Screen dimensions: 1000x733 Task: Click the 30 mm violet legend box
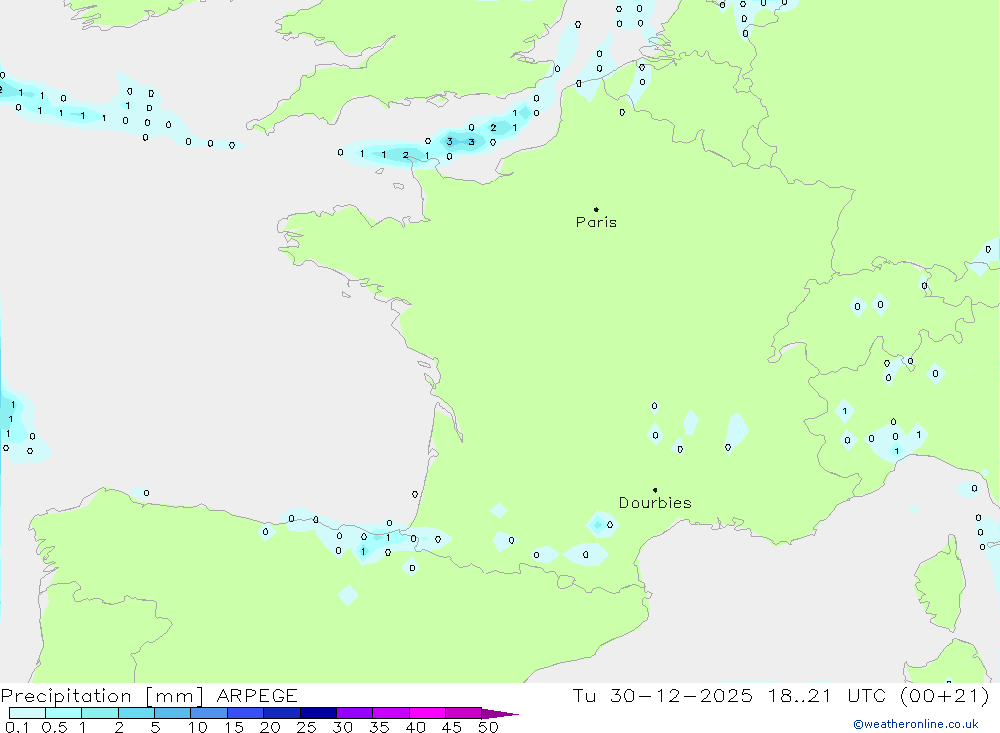(355, 713)
